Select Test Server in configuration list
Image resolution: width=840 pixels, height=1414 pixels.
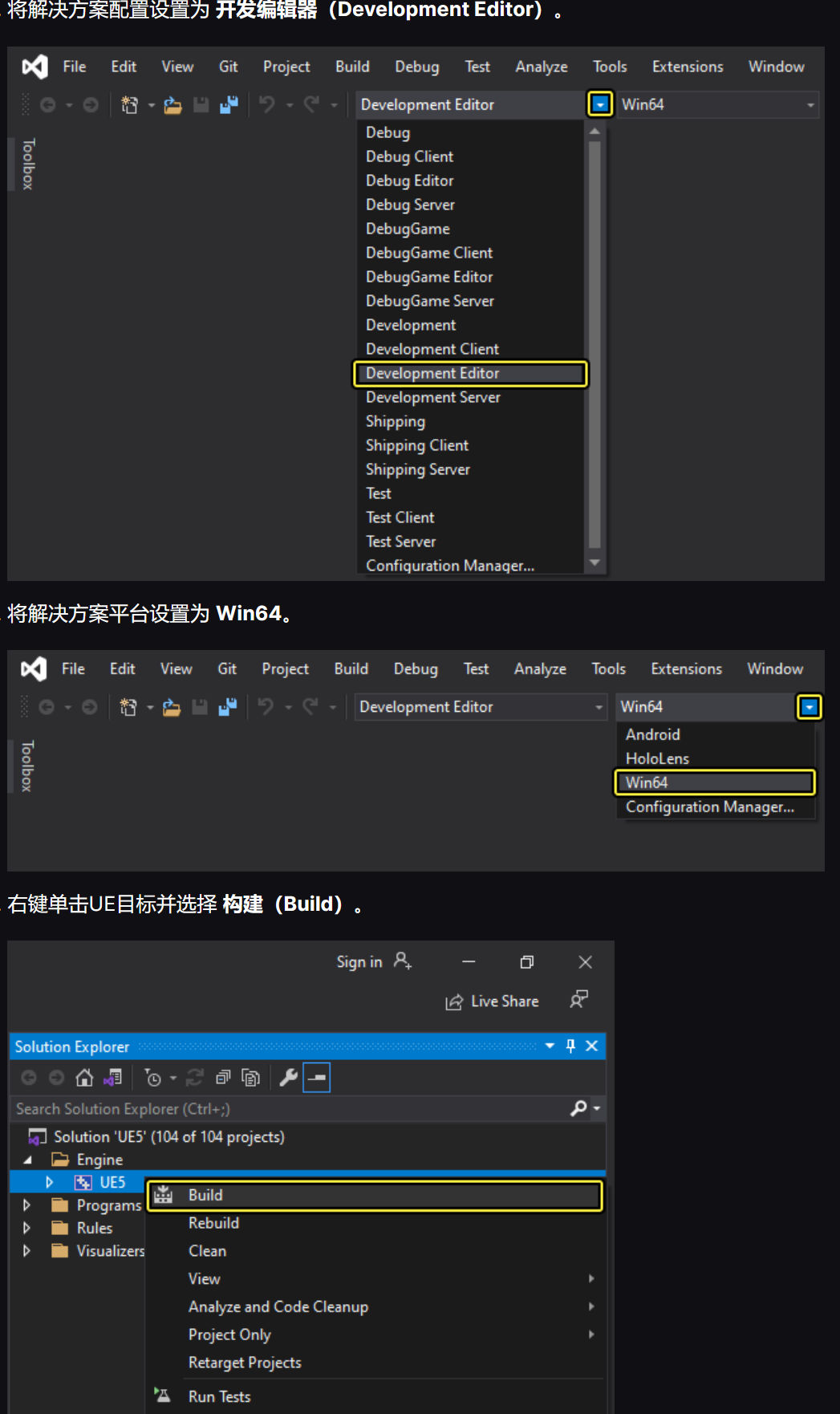click(x=470, y=542)
